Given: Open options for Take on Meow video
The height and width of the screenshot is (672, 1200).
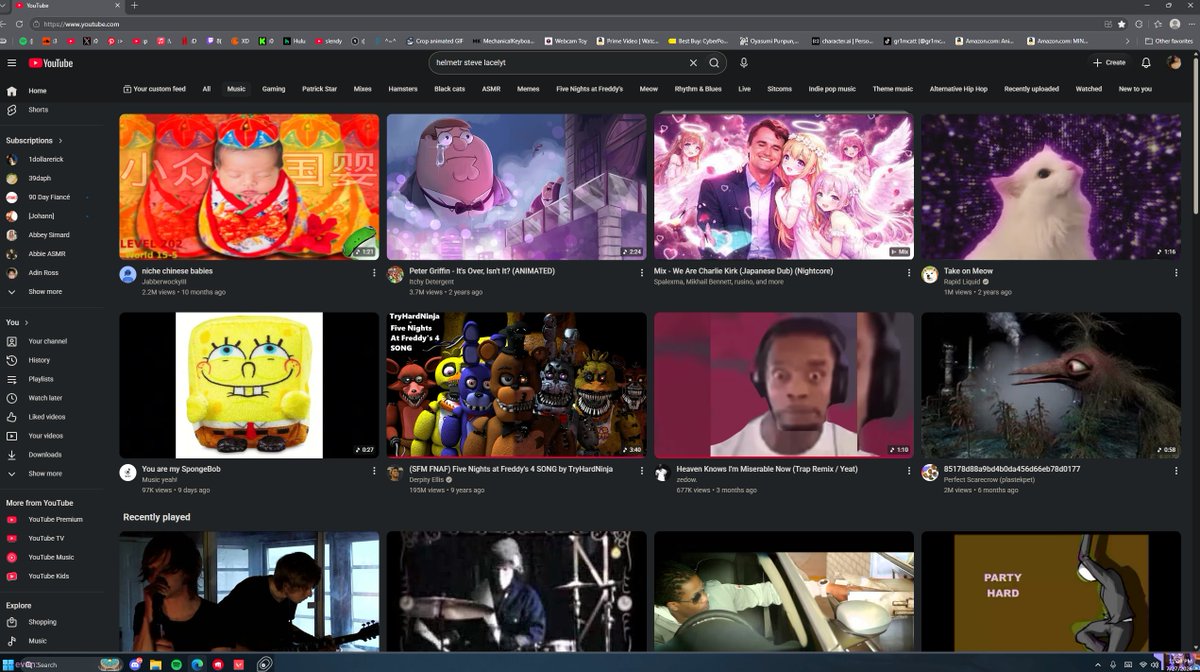Looking at the screenshot, I should pos(1176,273).
